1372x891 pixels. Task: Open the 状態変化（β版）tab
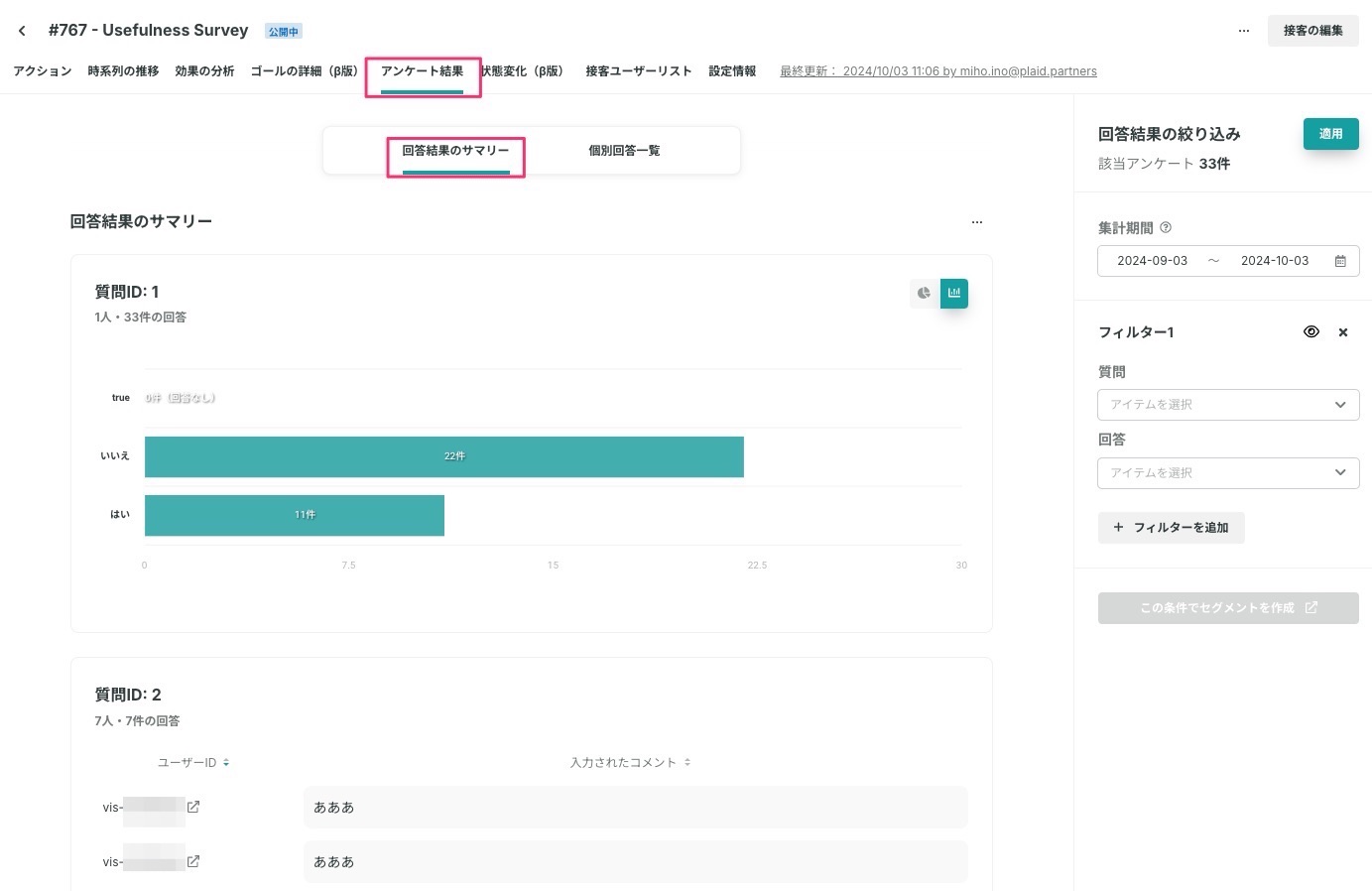click(x=523, y=71)
